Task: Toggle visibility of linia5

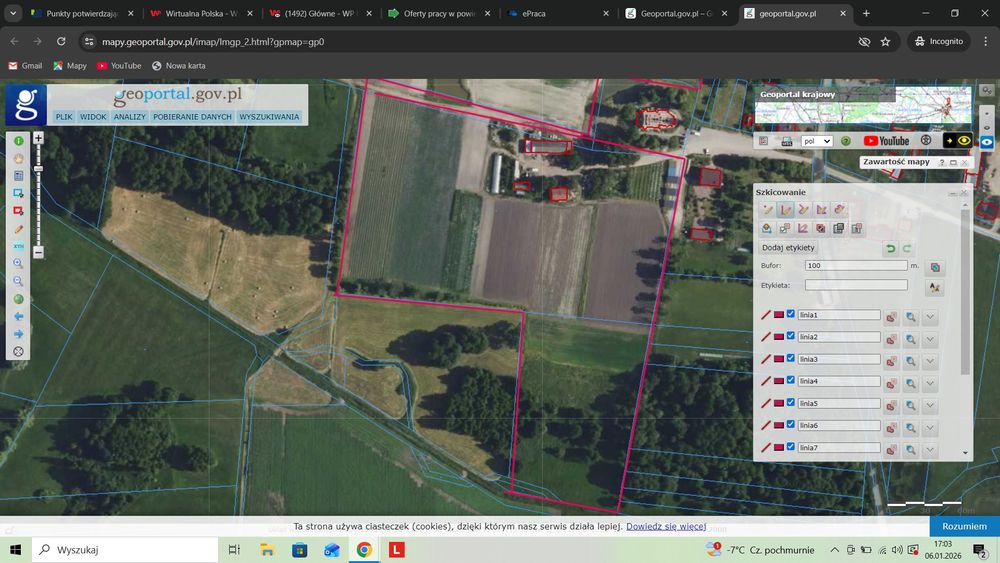Action: 791,402
